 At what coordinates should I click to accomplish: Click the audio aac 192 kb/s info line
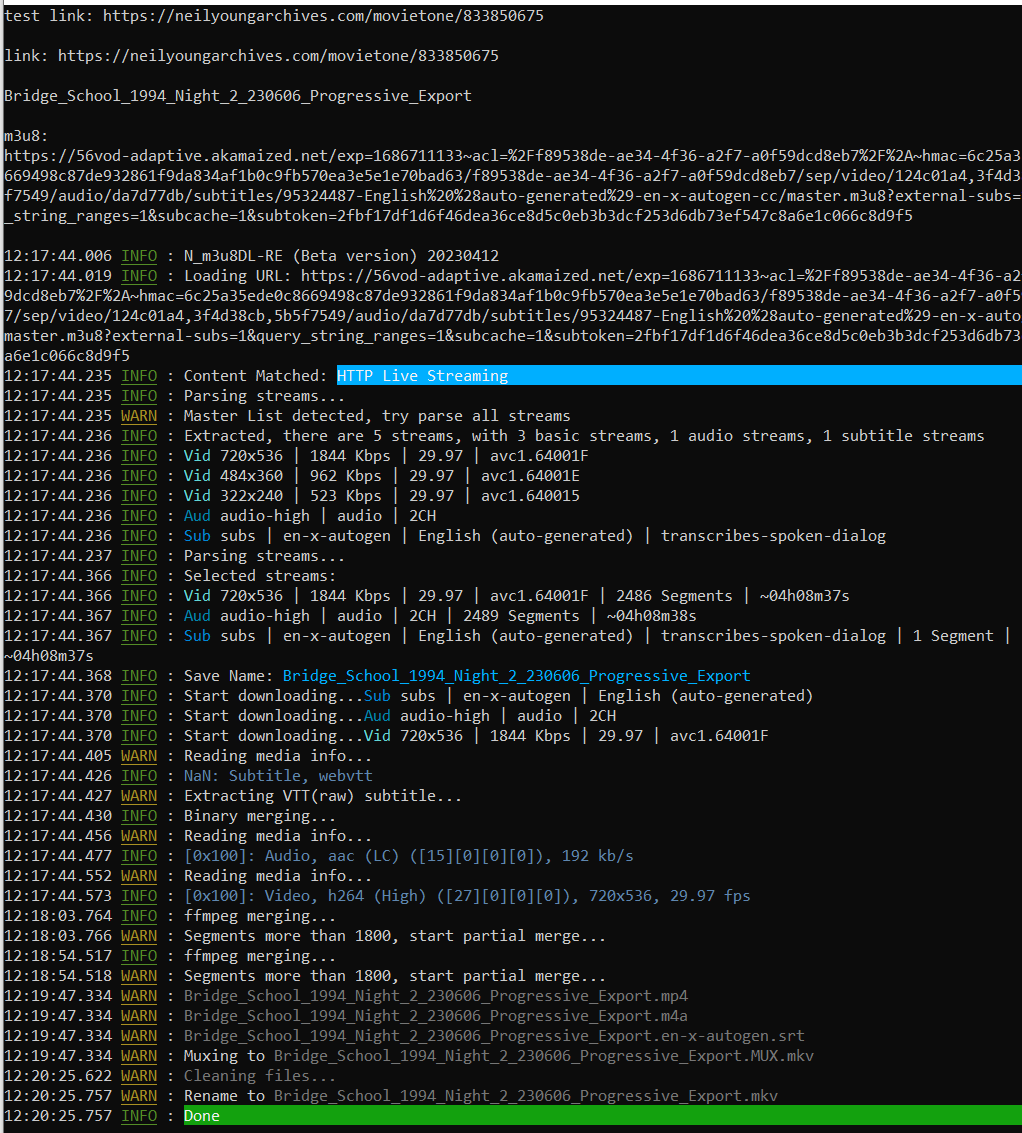coord(408,856)
